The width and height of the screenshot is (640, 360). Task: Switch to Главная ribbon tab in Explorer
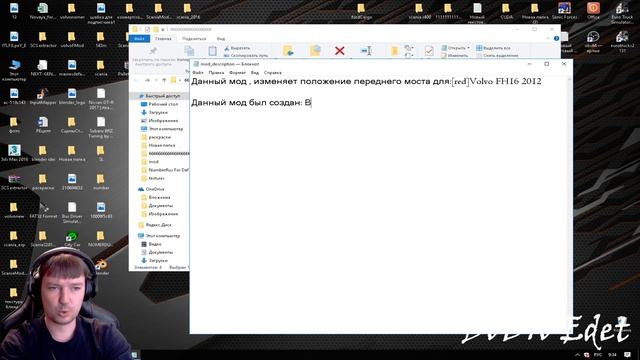[x=163, y=39]
